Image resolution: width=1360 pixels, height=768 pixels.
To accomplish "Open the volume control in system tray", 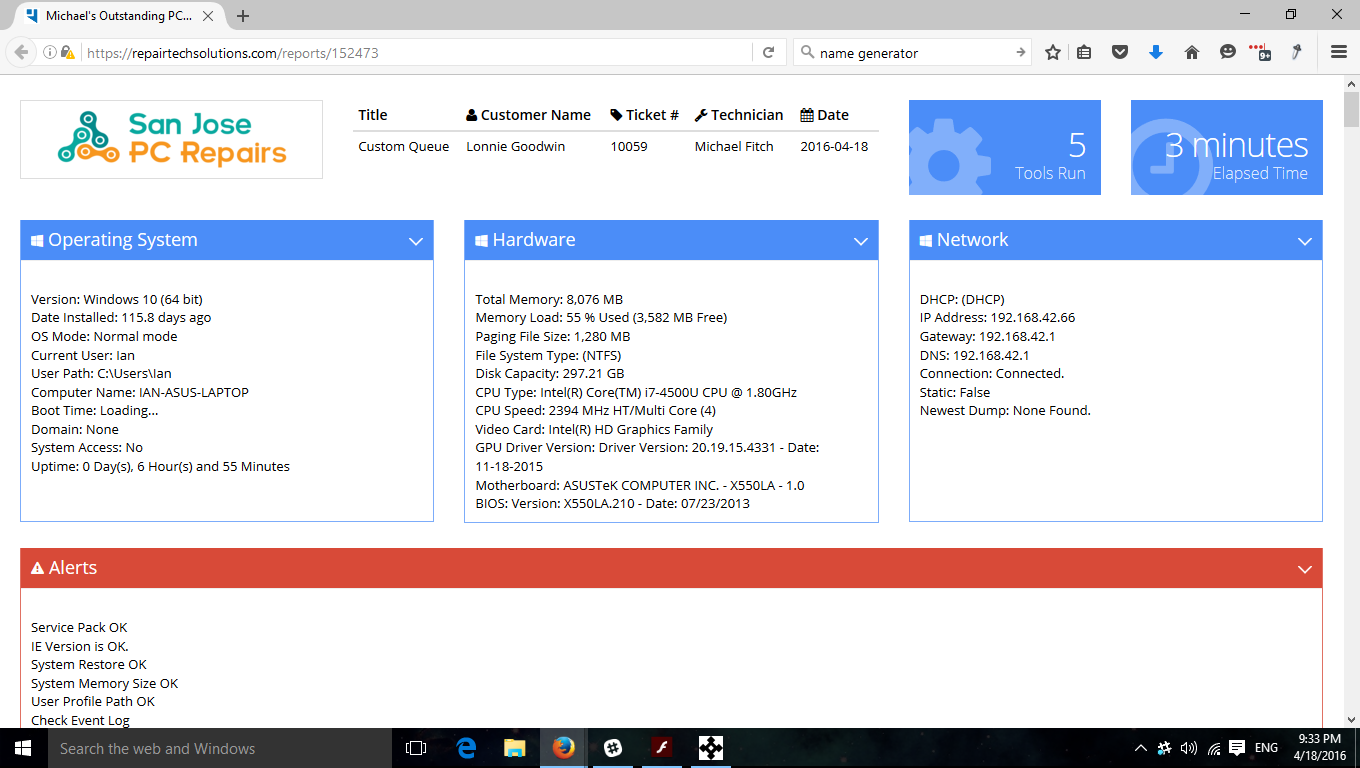I will pos(1189,748).
